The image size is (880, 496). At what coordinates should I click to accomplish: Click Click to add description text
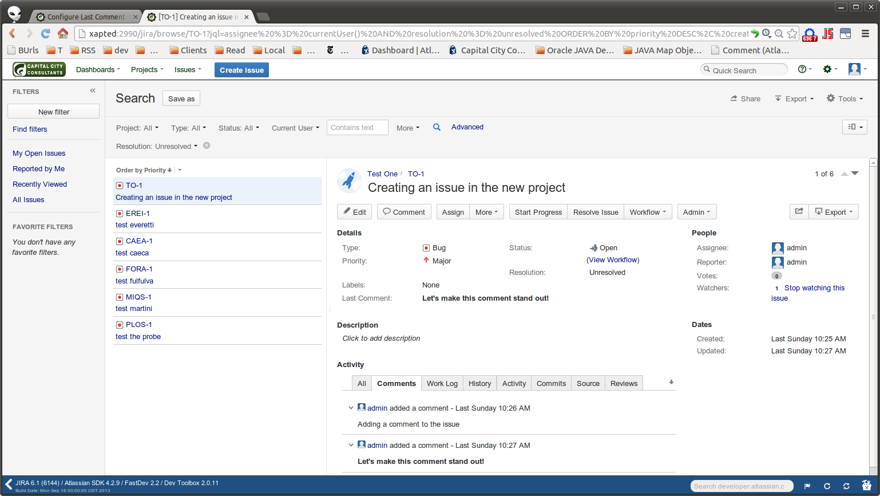coord(381,338)
